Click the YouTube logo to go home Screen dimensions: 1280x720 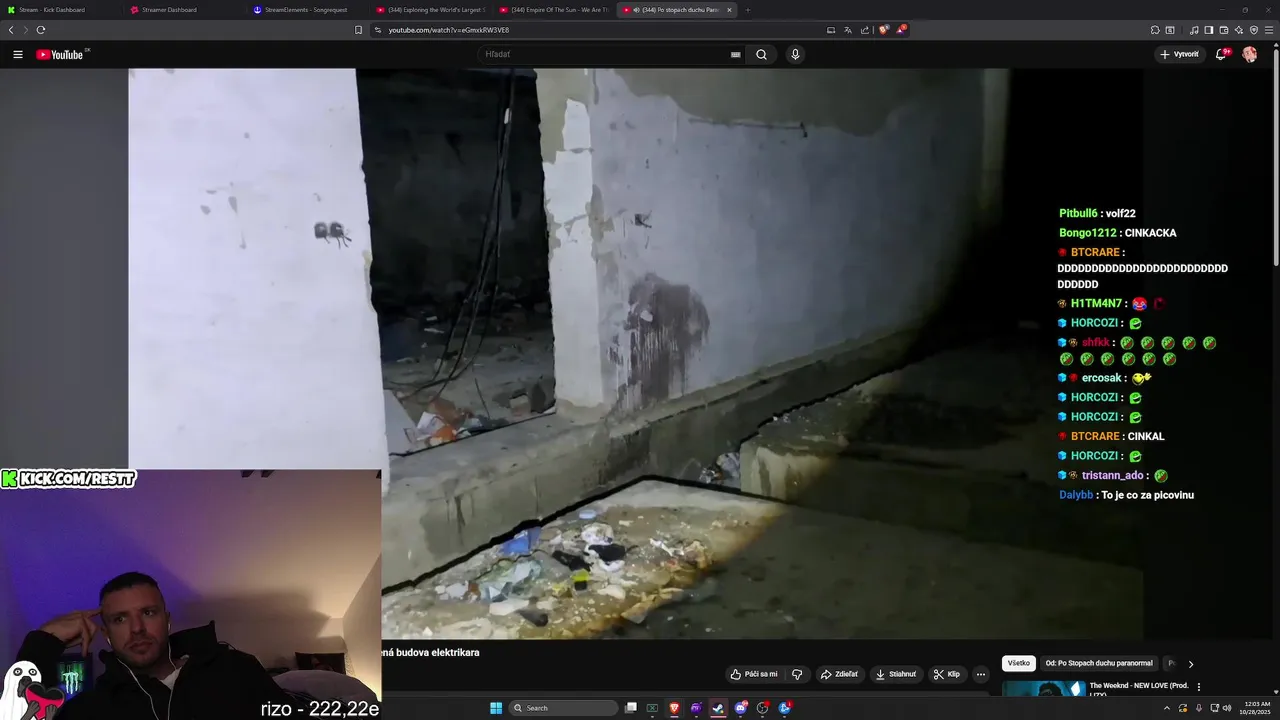tap(62, 55)
